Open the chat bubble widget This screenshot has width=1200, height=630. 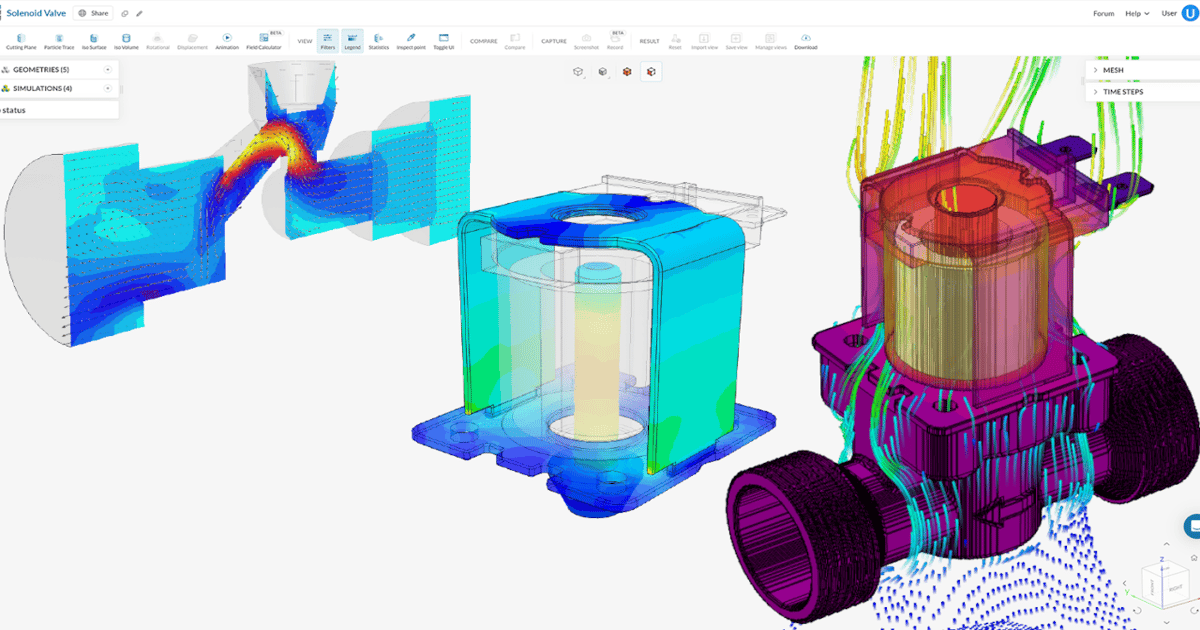pyautogui.click(x=1193, y=526)
